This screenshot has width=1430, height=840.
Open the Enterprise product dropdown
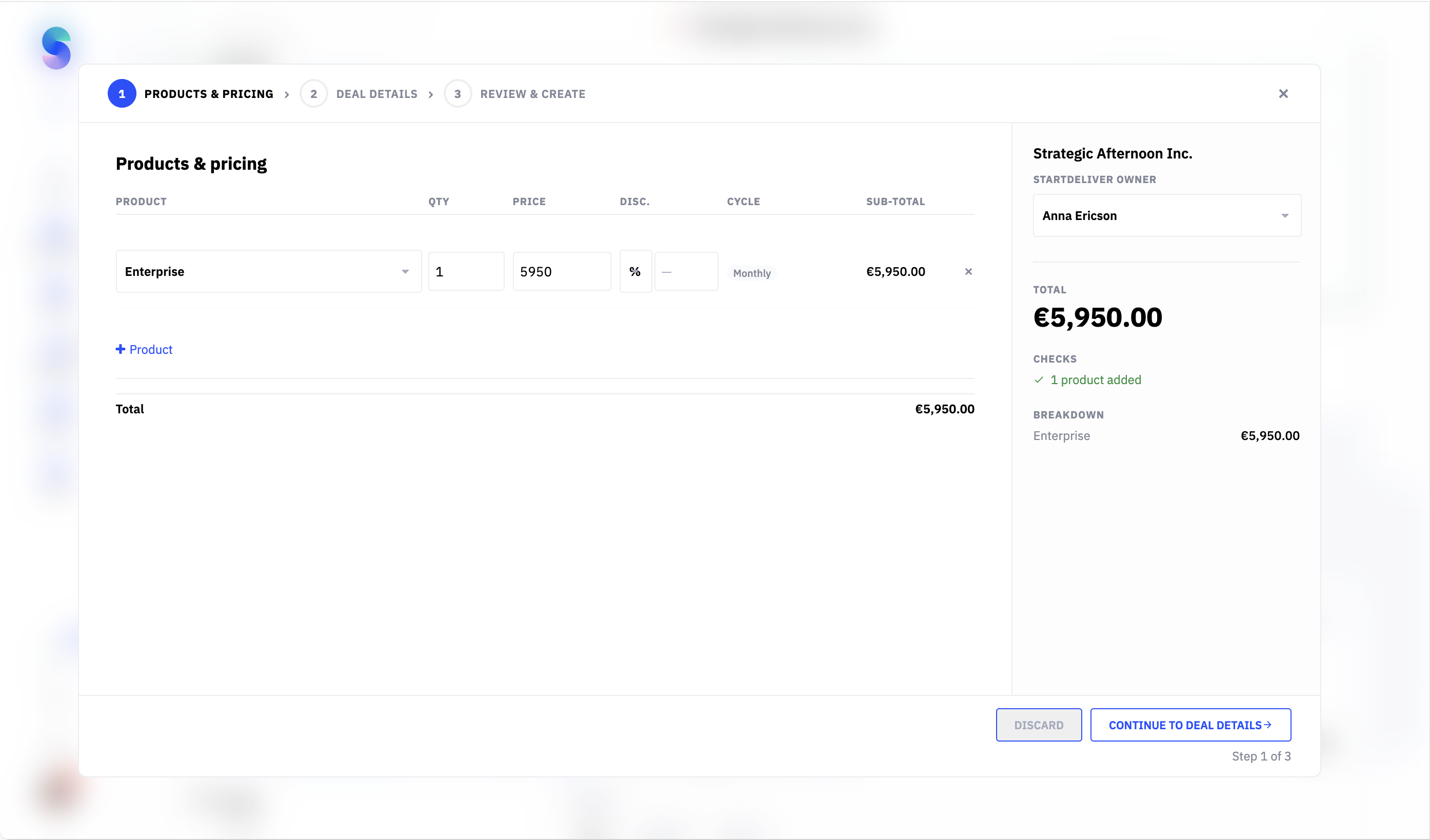(268, 271)
